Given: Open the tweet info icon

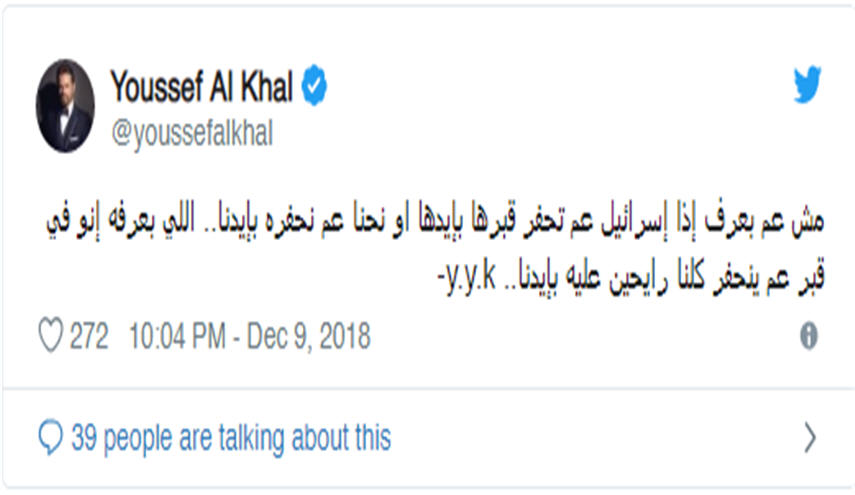Looking at the screenshot, I should tap(808, 337).
